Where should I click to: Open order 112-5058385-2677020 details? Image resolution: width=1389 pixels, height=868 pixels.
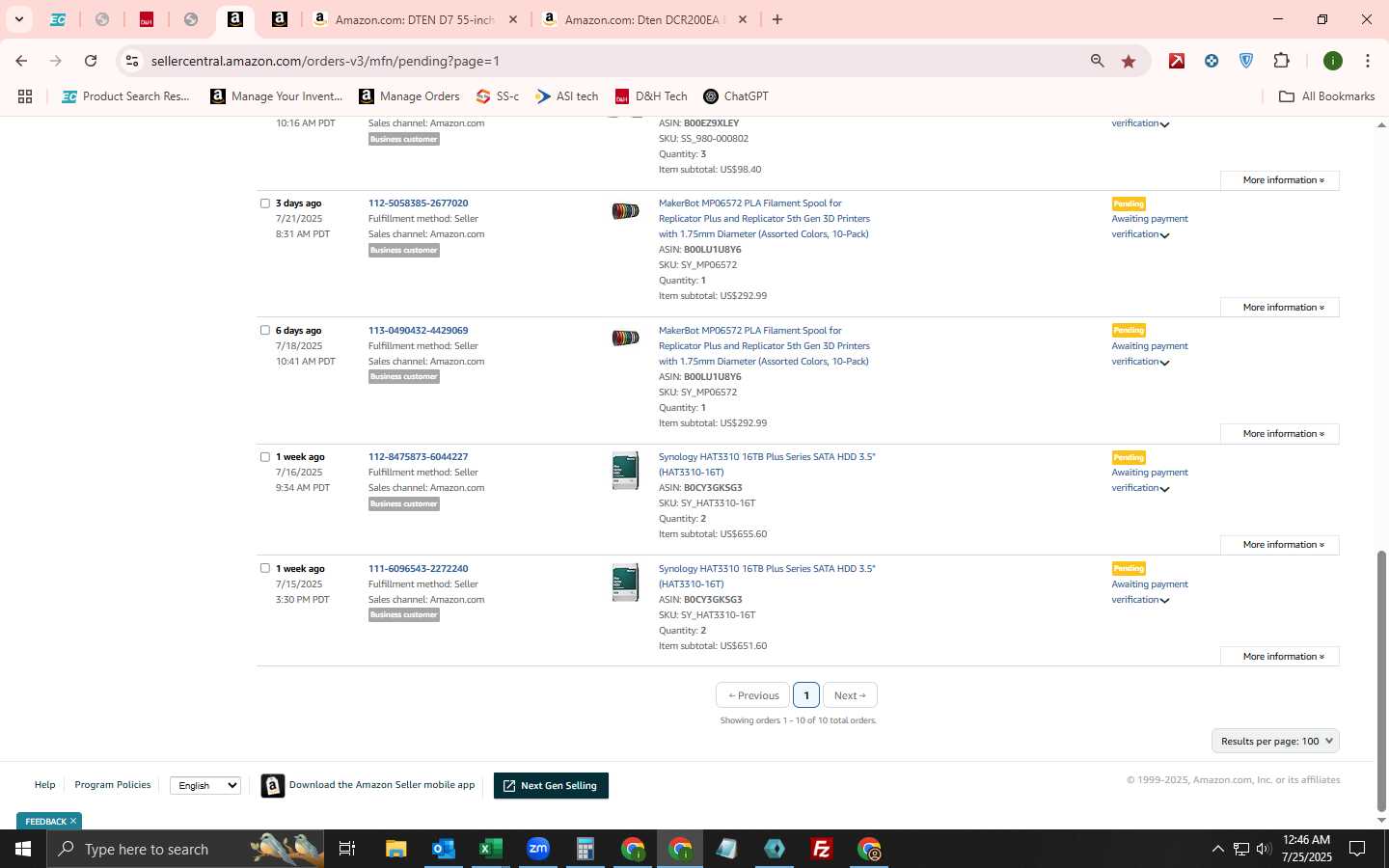pos(418,203)
